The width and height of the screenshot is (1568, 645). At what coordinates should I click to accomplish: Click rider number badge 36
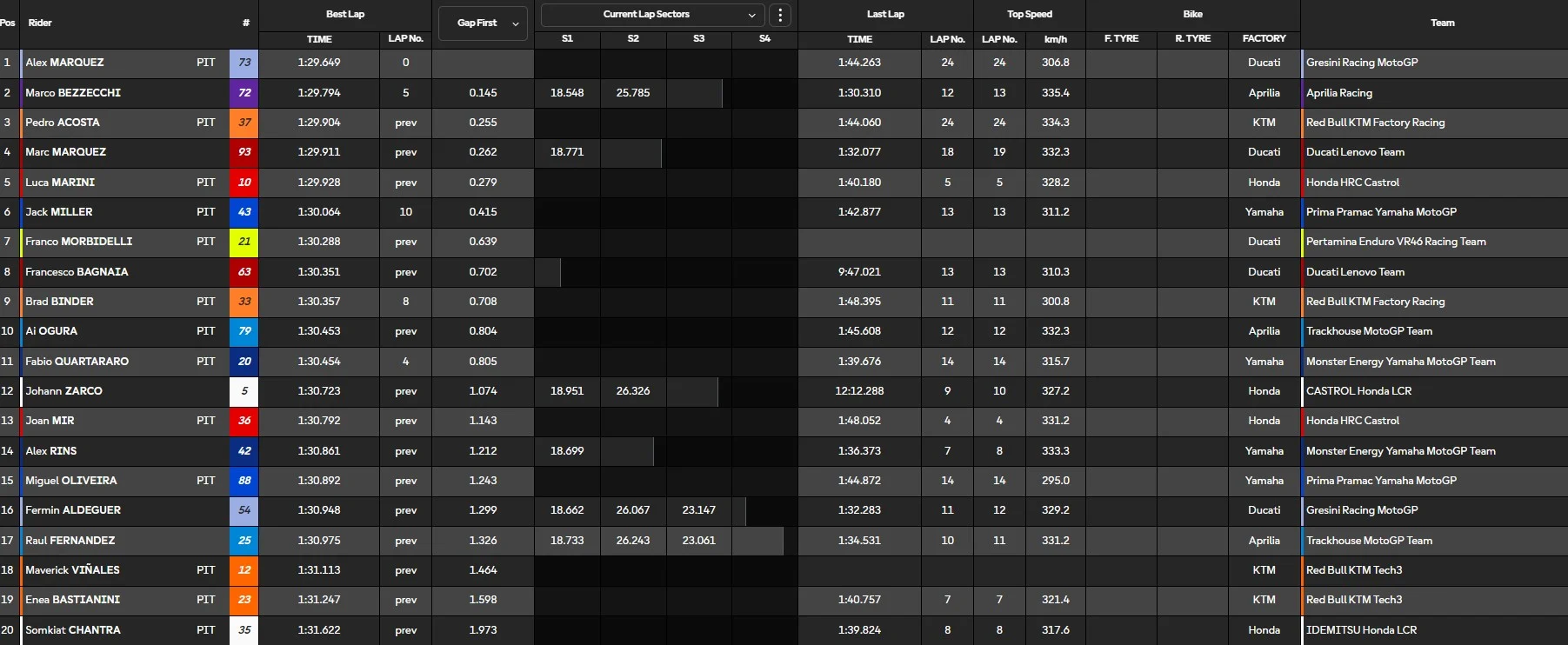point(244,421)
